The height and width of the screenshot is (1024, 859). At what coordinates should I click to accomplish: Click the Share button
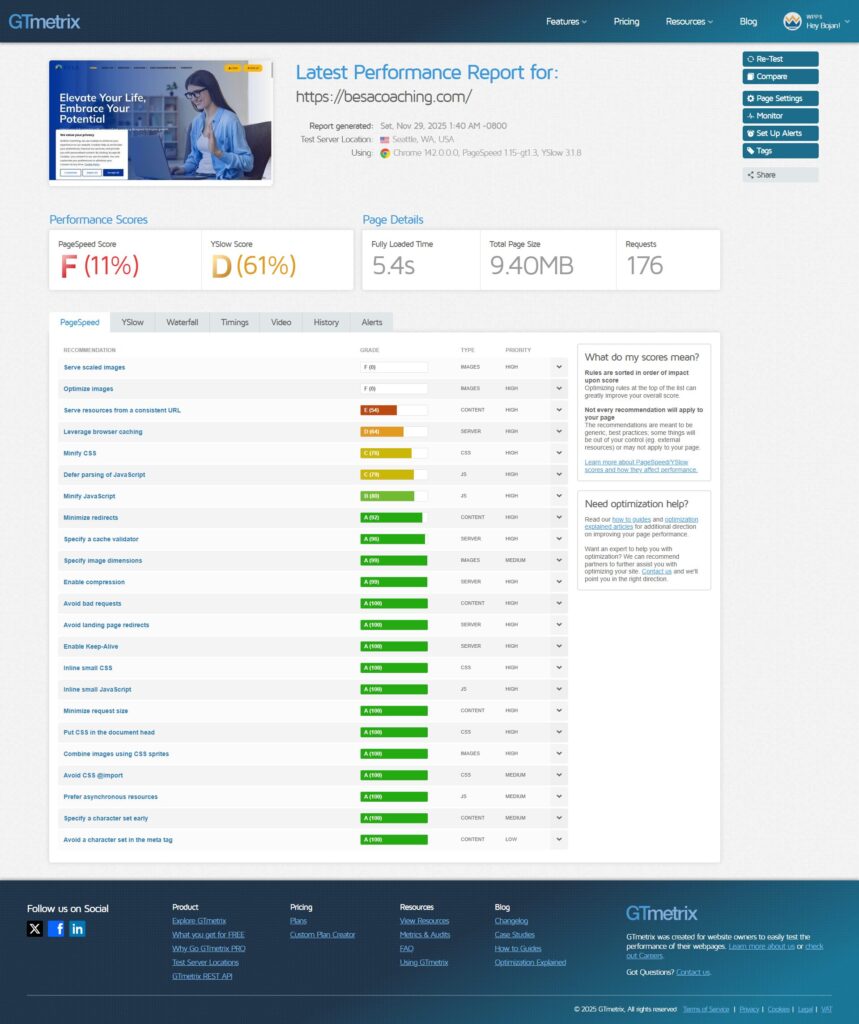[x=780, y=175]
